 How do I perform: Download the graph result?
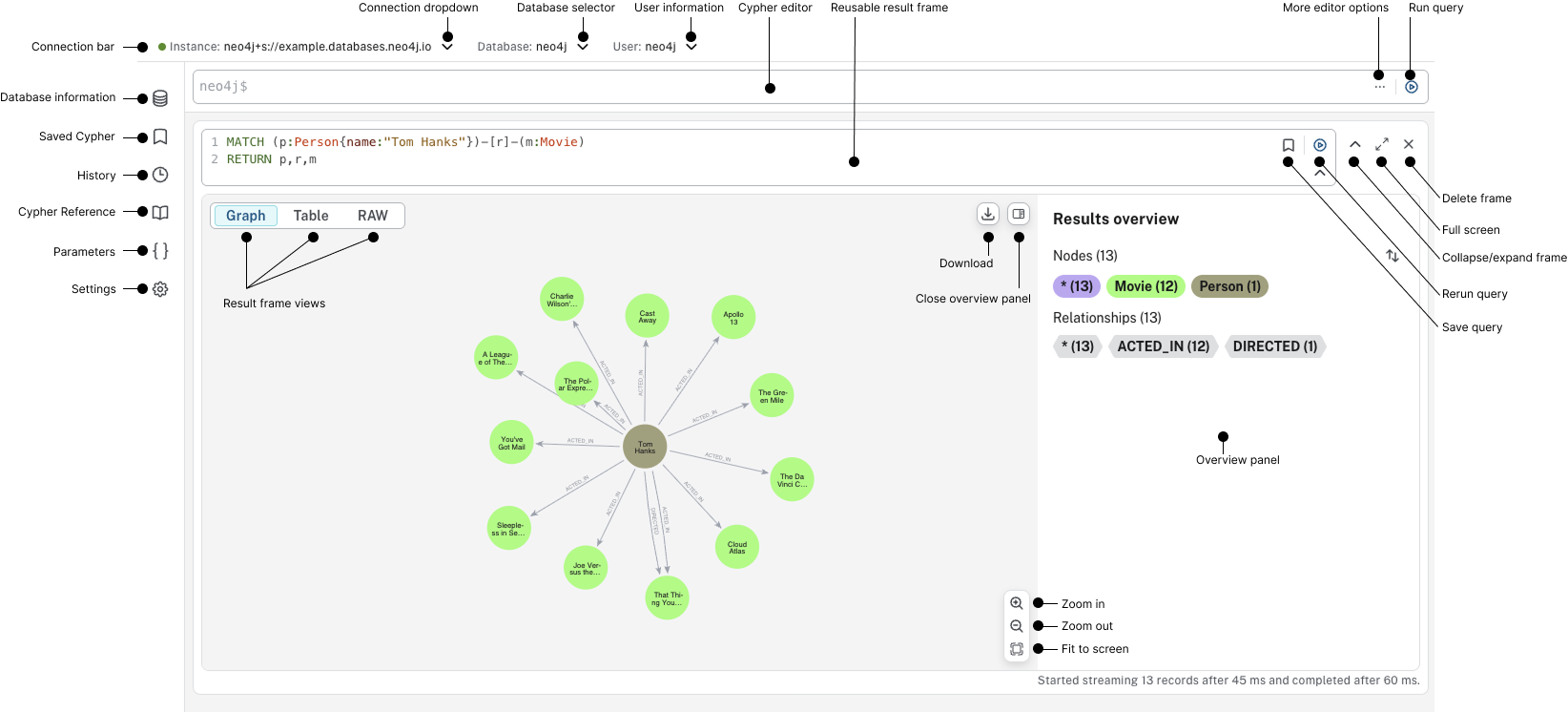[988, 214]
